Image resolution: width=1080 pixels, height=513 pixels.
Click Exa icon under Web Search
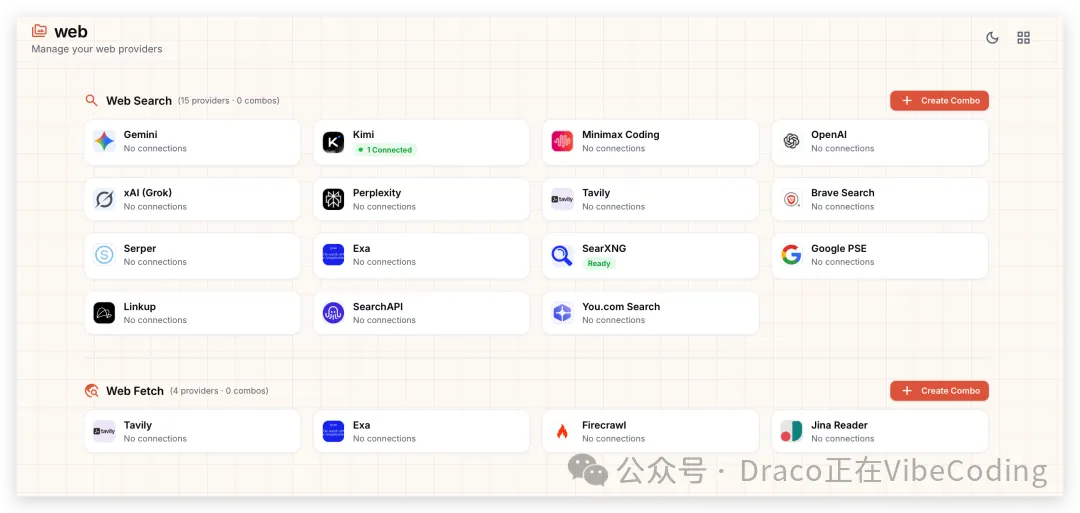coord(333,255)
